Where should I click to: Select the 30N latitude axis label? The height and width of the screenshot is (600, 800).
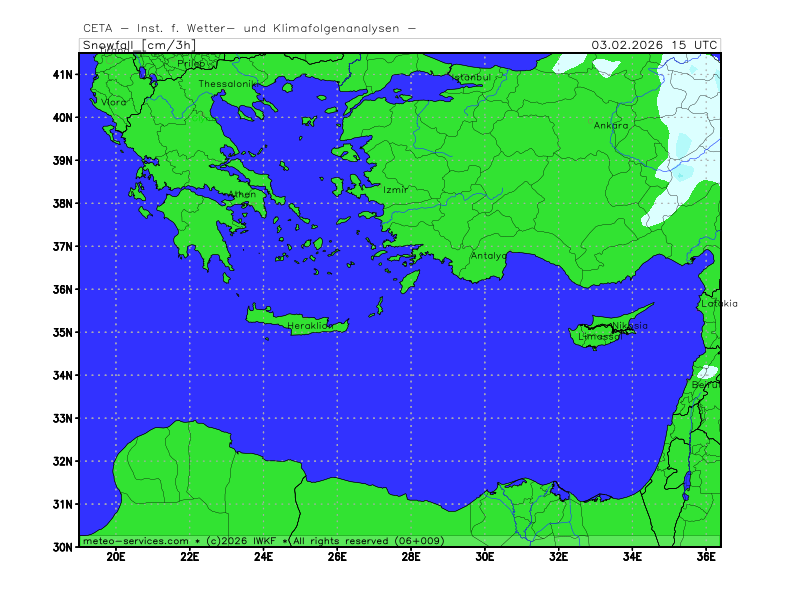pos(63,547)
